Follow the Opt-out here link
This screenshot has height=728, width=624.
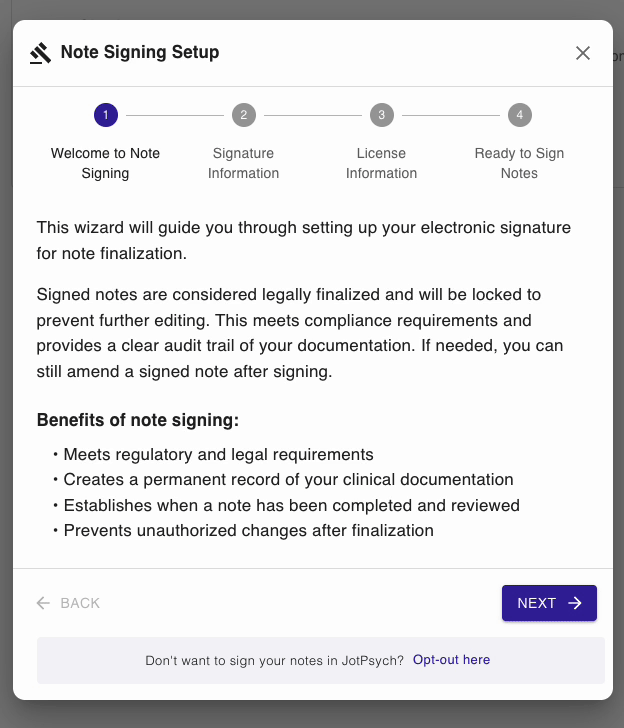[x=451, y=660]
